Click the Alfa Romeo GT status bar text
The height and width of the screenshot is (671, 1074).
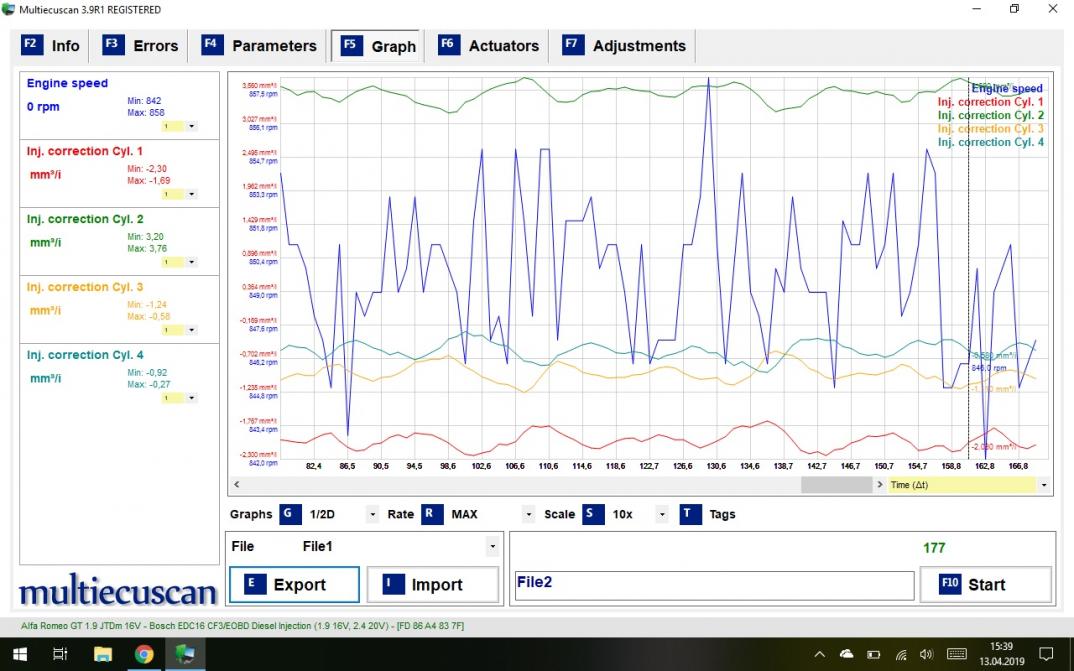tap(242, 626)
